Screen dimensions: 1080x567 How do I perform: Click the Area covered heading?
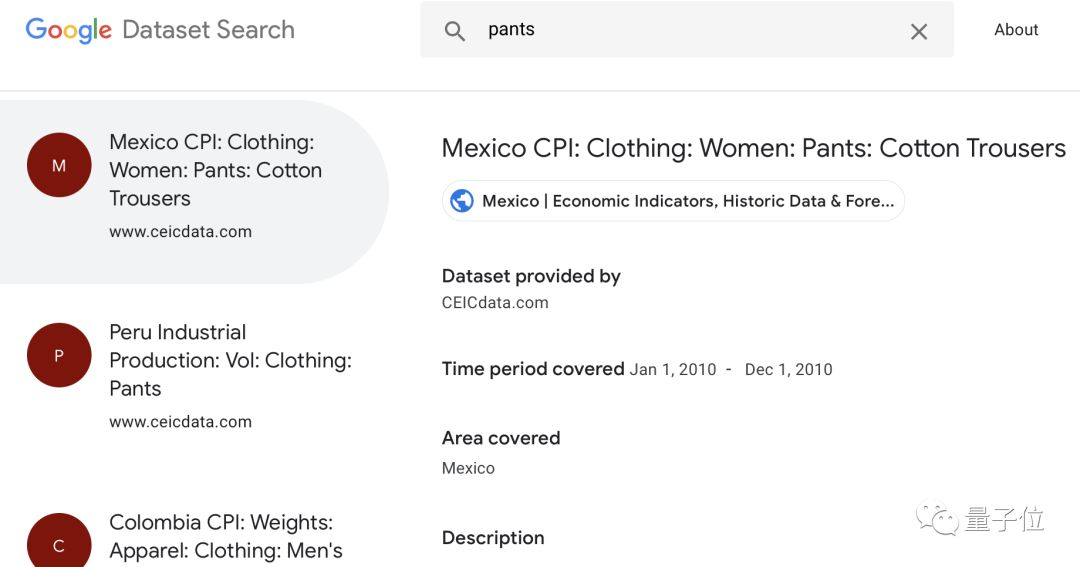501,438
